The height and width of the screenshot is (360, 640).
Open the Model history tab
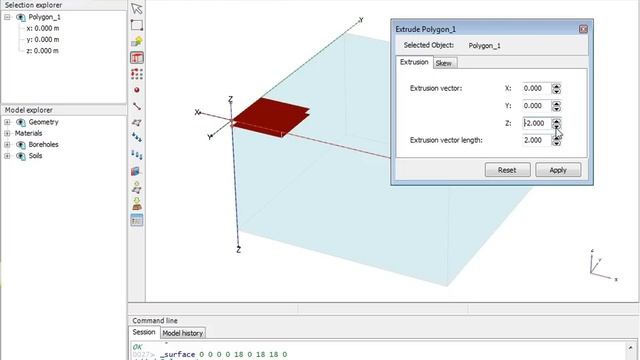click(x=182, y=333)
